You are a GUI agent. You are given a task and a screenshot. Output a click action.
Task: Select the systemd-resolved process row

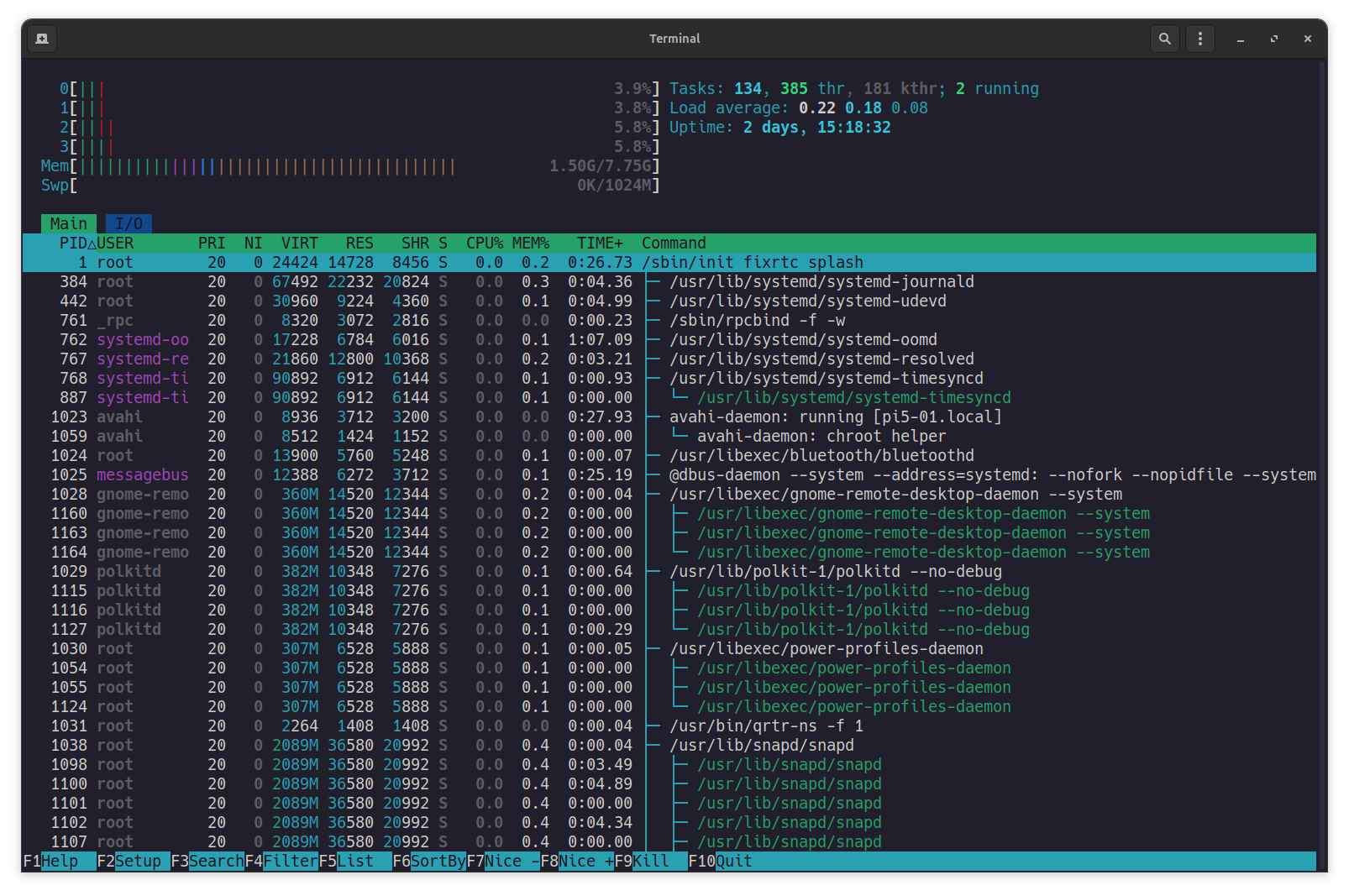669,359
